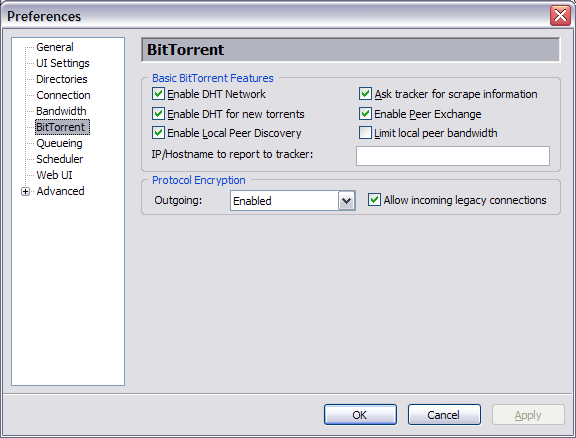This screenshot has height=438, width=576.
Task: Open Connection preferences page
Action: tap(63, 95)
